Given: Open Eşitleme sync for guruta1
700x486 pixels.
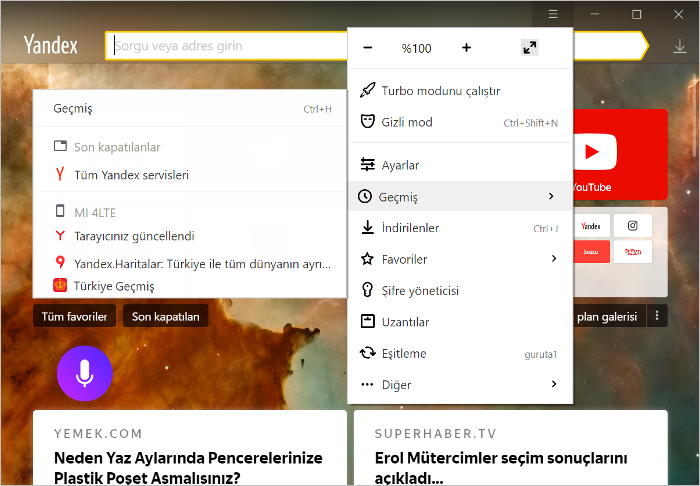Looking at the screenshot, I should [460, 353].
